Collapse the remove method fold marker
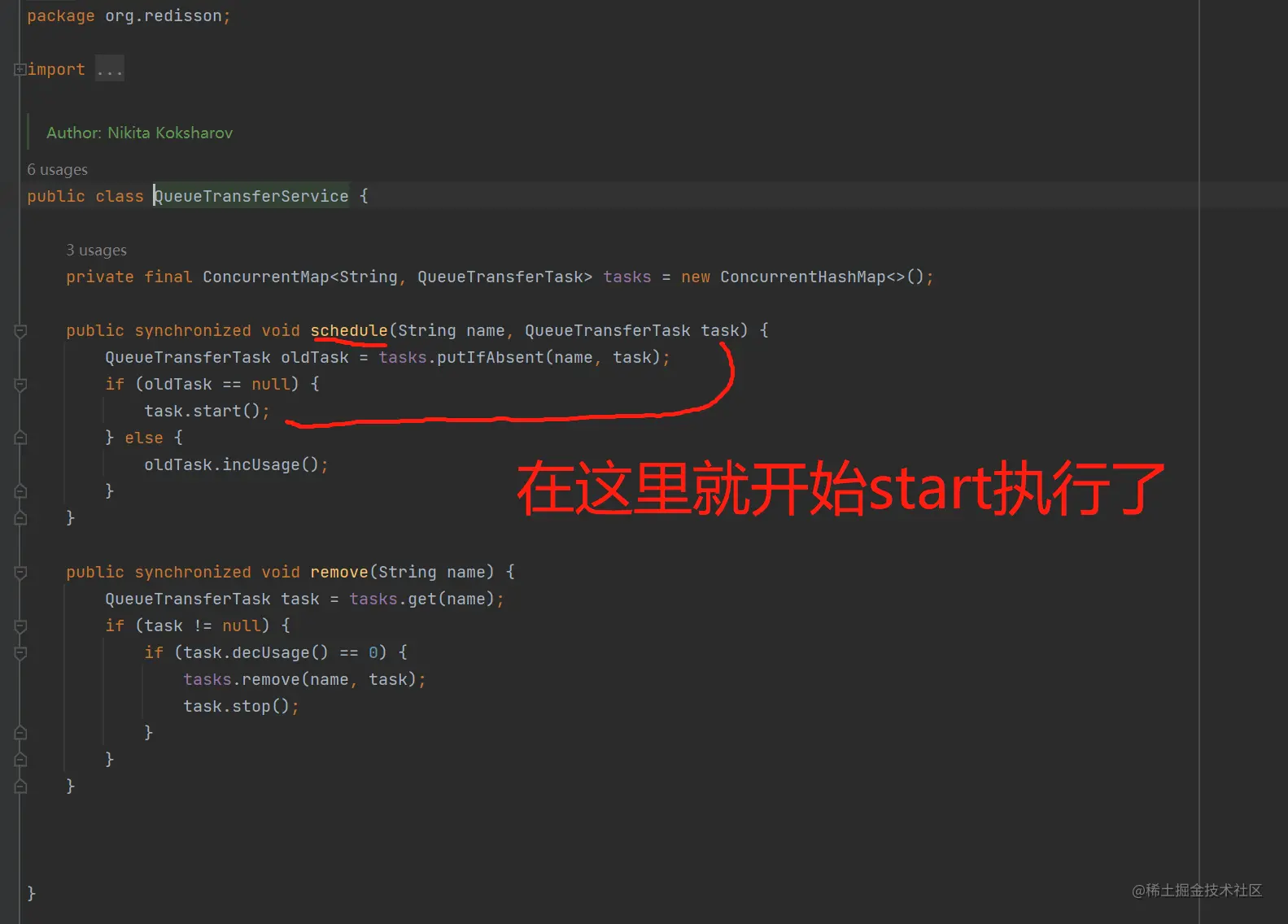The width and height of the screenshot is (1288, 924). (x=20, y=573)
